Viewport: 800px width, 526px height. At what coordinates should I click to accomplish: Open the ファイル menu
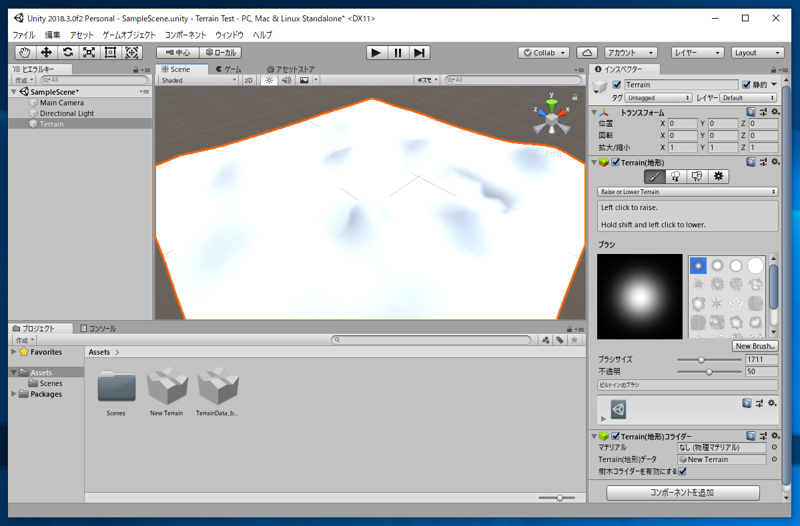pyautogui.click(x=23, y=35)
